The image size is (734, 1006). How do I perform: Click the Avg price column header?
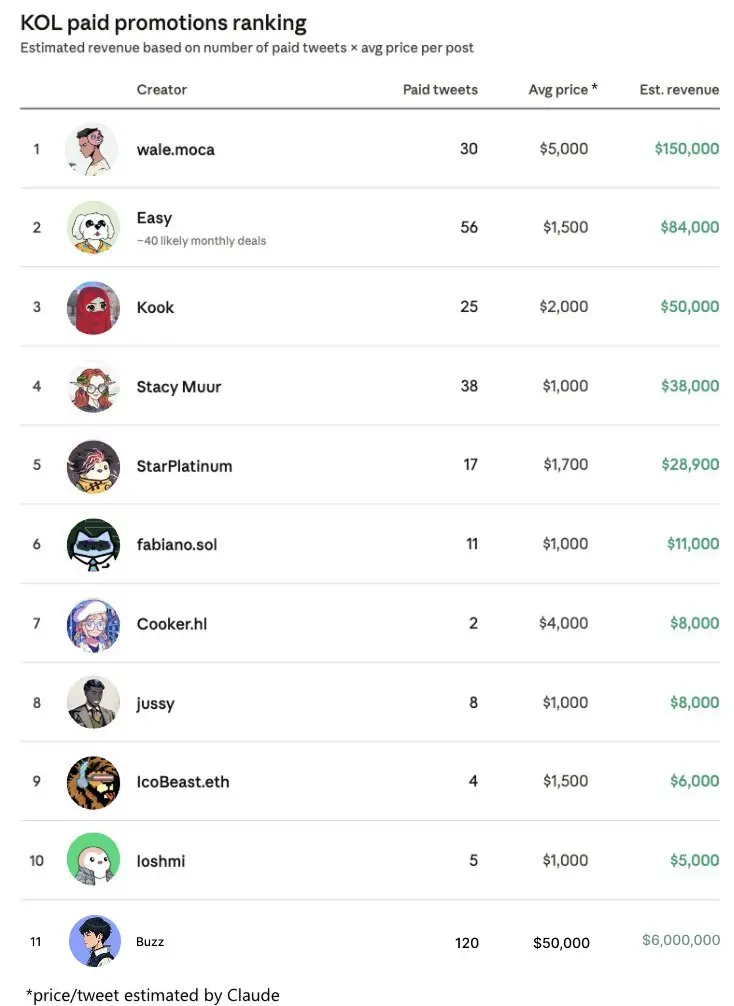(x=563, y=89)
